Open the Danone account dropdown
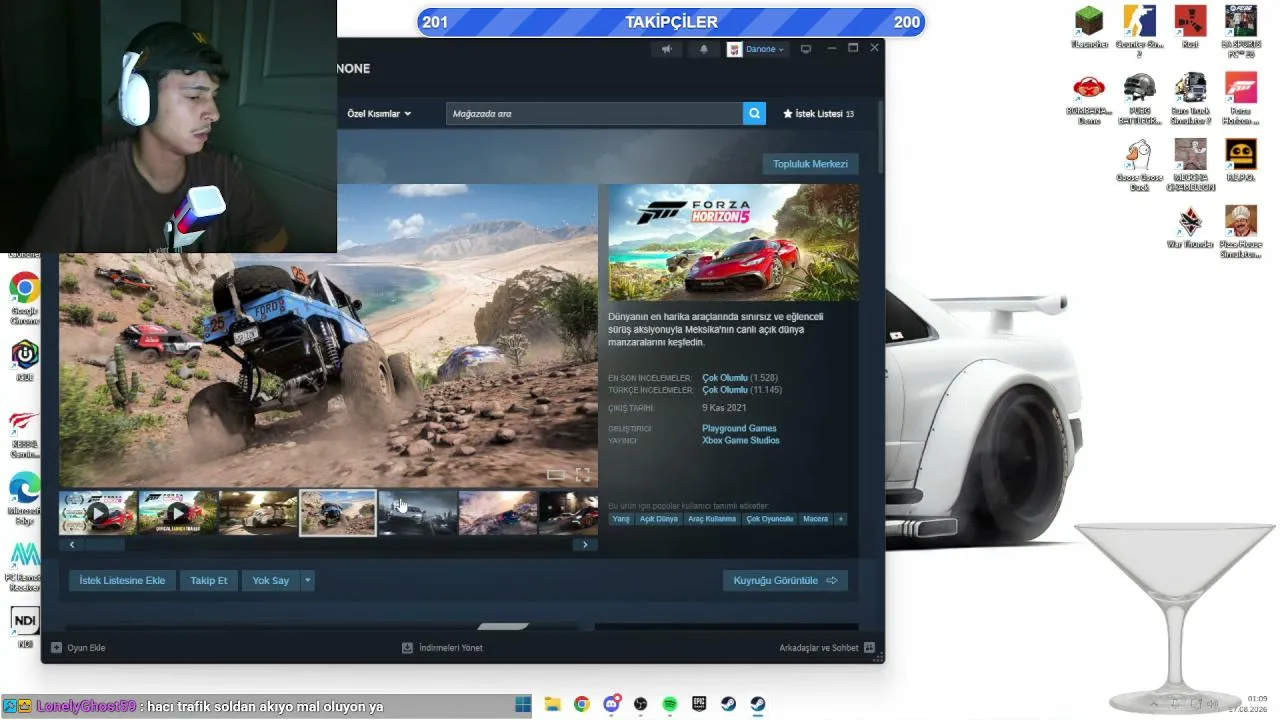This screenshot has height=720, width=1280. pyautogui.click(x=756, y=49)
